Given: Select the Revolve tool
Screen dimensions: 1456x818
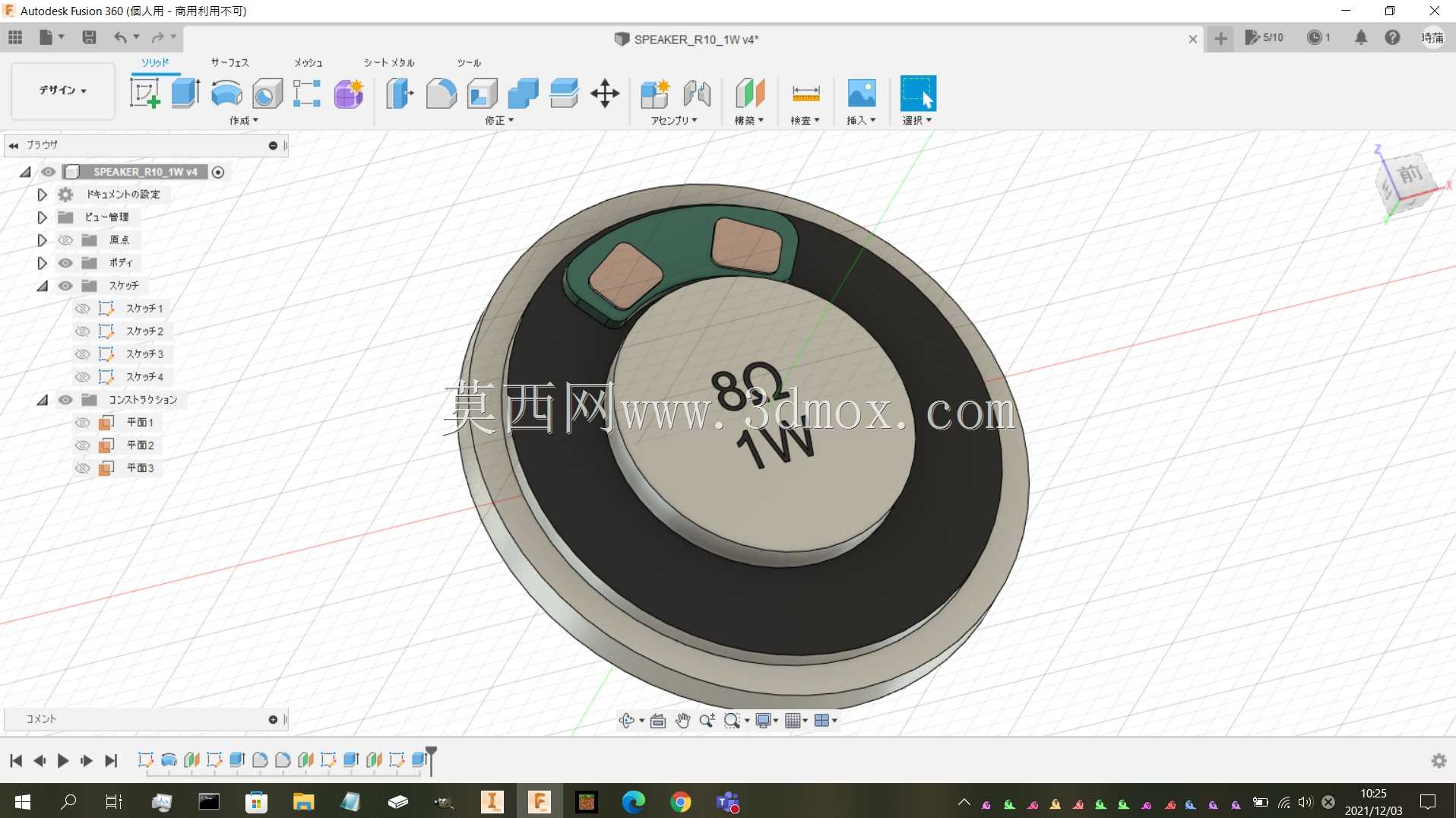Looking at the screenshot, I should pyautogui.click(x=226, y=94).
